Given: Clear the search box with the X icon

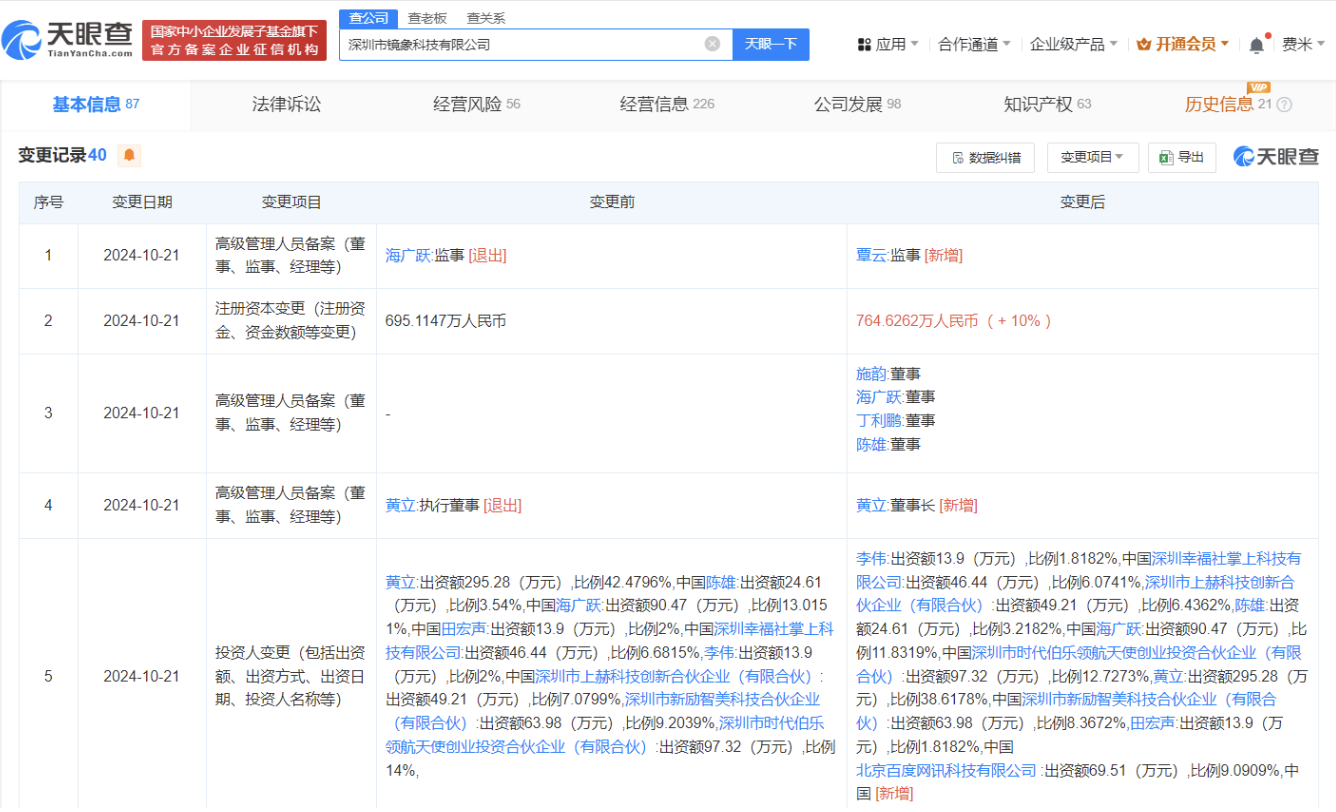Looking at the screenshot, I should (712, 44).
